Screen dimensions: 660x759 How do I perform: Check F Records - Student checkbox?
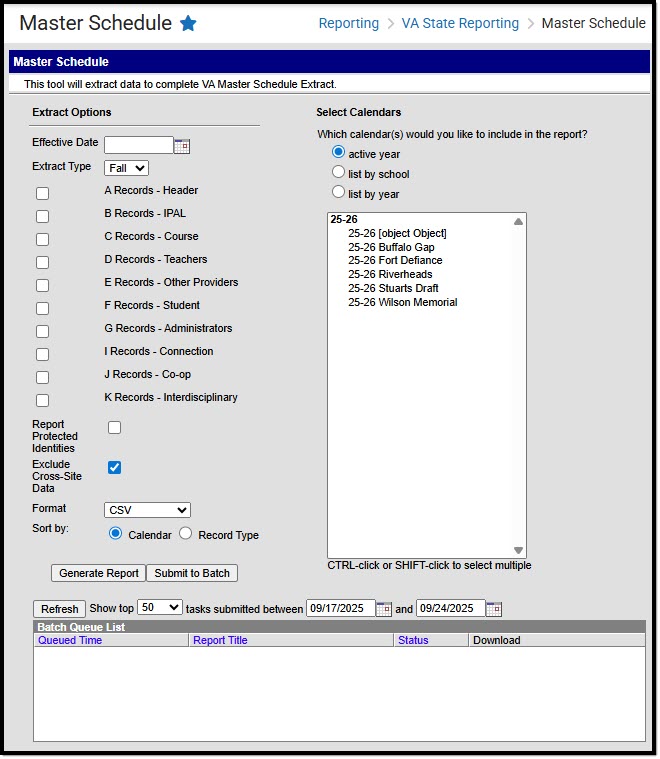click(43, 308)
